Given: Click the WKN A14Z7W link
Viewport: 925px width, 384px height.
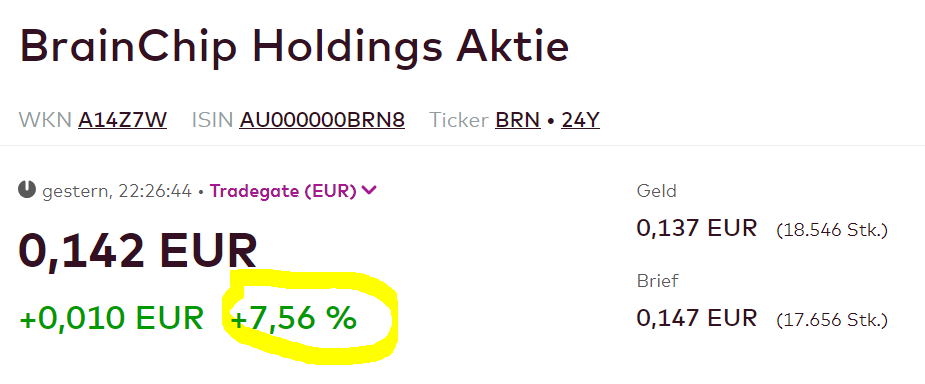Looking at the screenshot, I should (122, 120).
